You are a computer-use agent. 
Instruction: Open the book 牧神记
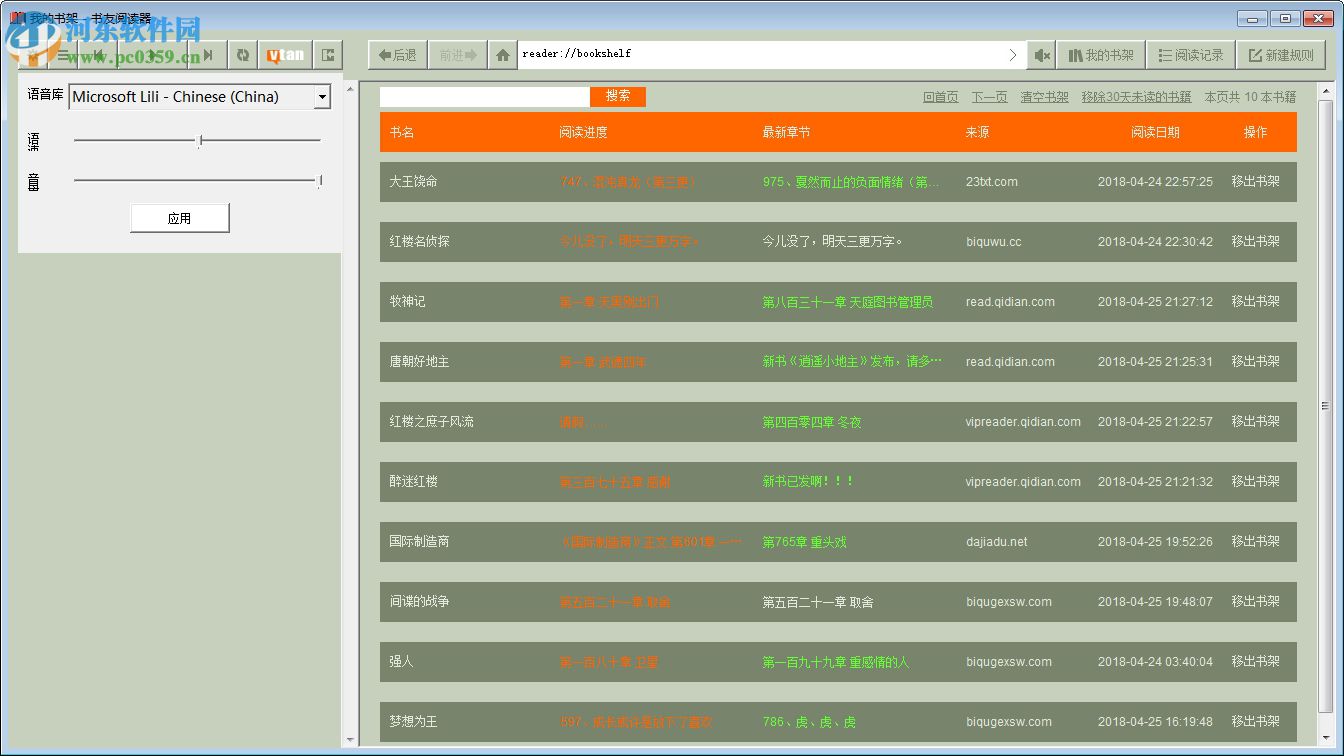(407, 302)
